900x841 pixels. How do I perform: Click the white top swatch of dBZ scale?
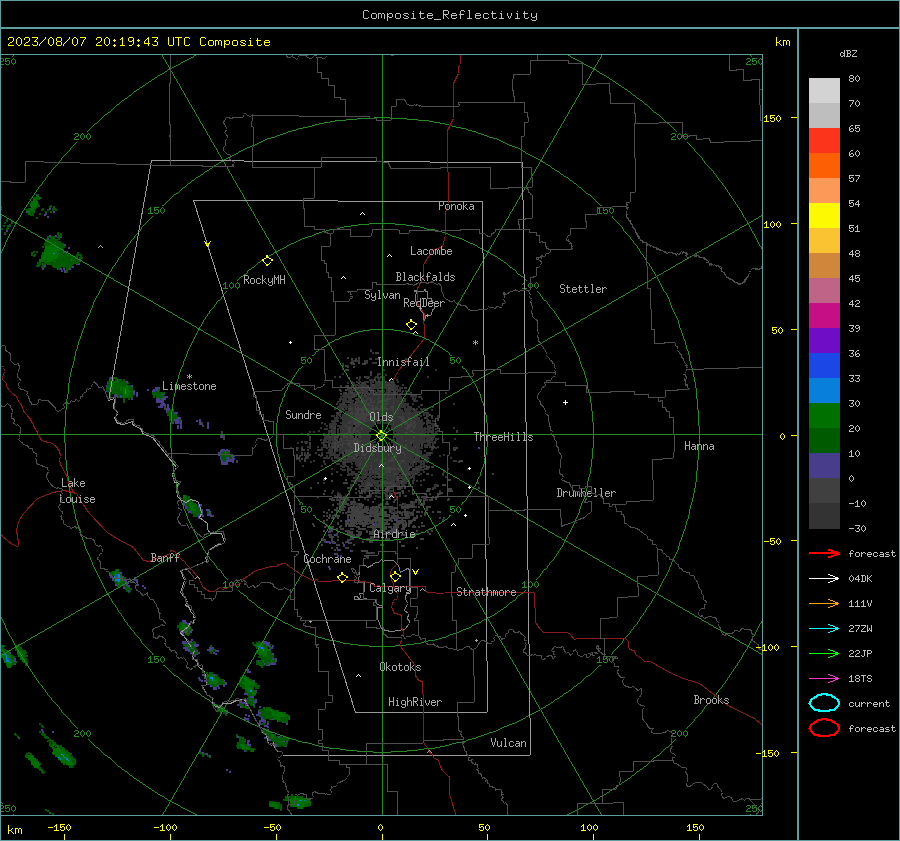pyautogui.click(x=824, y=91)
